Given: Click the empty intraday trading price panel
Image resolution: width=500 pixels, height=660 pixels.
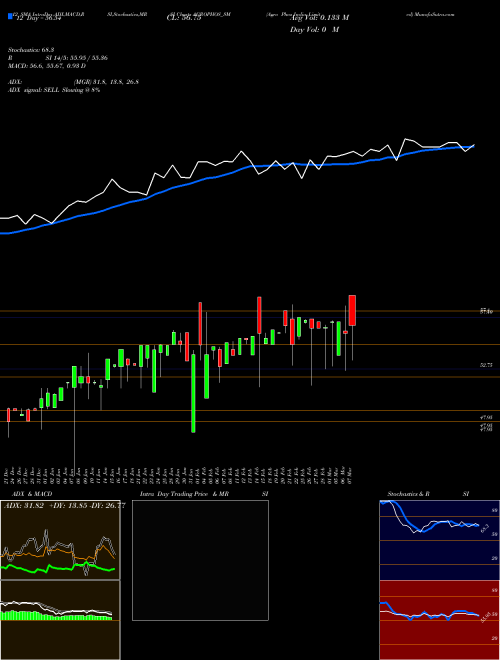Looking at the screenshot, I should point(200,560).
